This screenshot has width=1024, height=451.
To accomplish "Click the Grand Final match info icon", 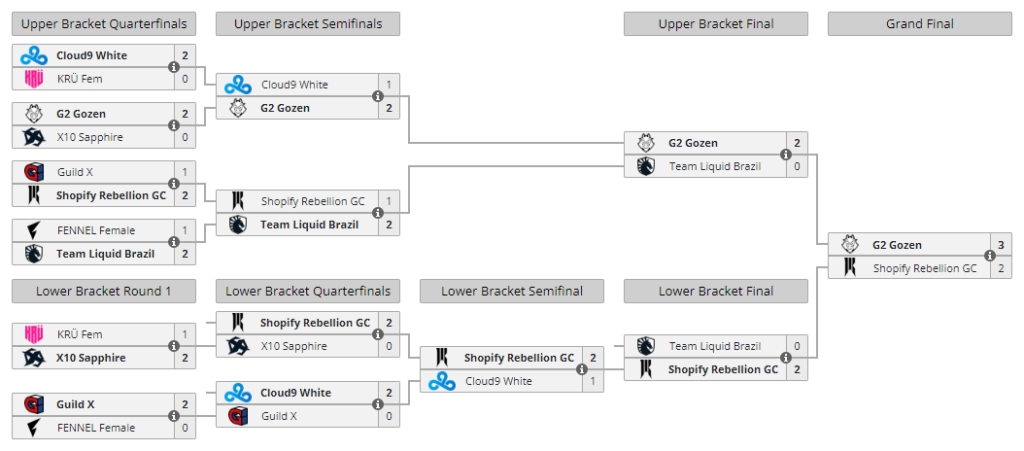I will click(989, 256).
